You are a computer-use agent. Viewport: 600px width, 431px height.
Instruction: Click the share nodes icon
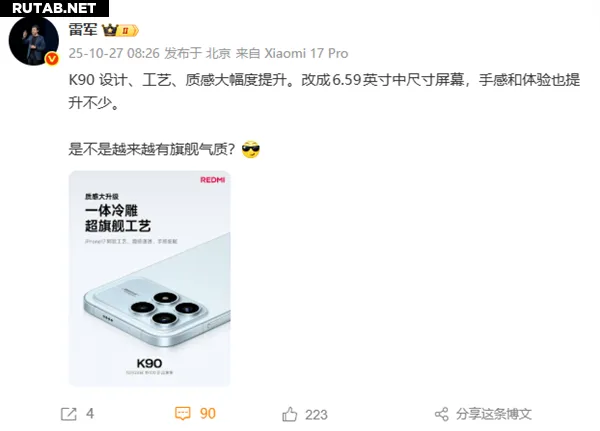point(442,414)
